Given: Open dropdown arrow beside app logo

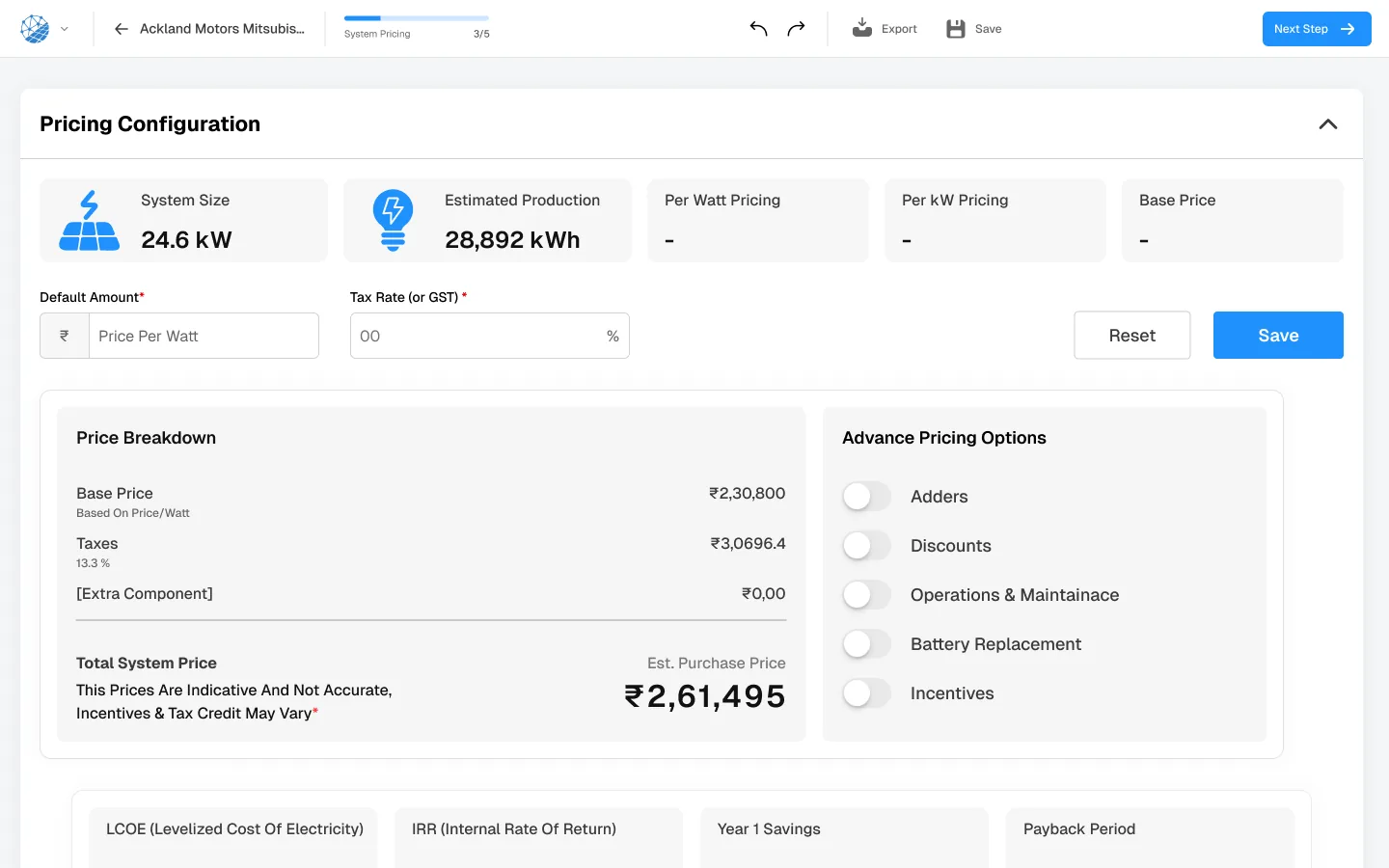Looking at the screenshot, I should click(x=65, y=29).
